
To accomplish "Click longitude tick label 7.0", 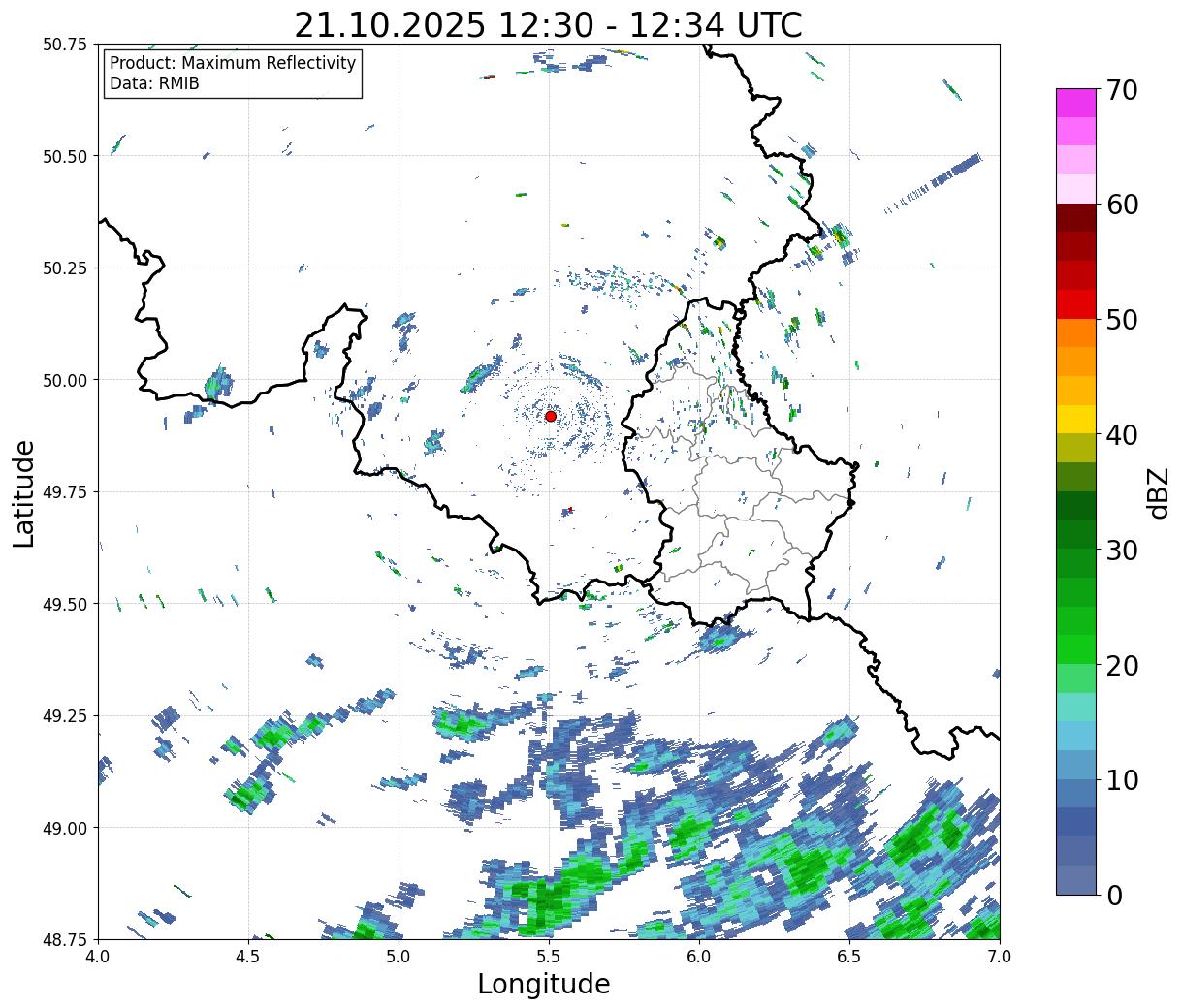I will 1000,957.
